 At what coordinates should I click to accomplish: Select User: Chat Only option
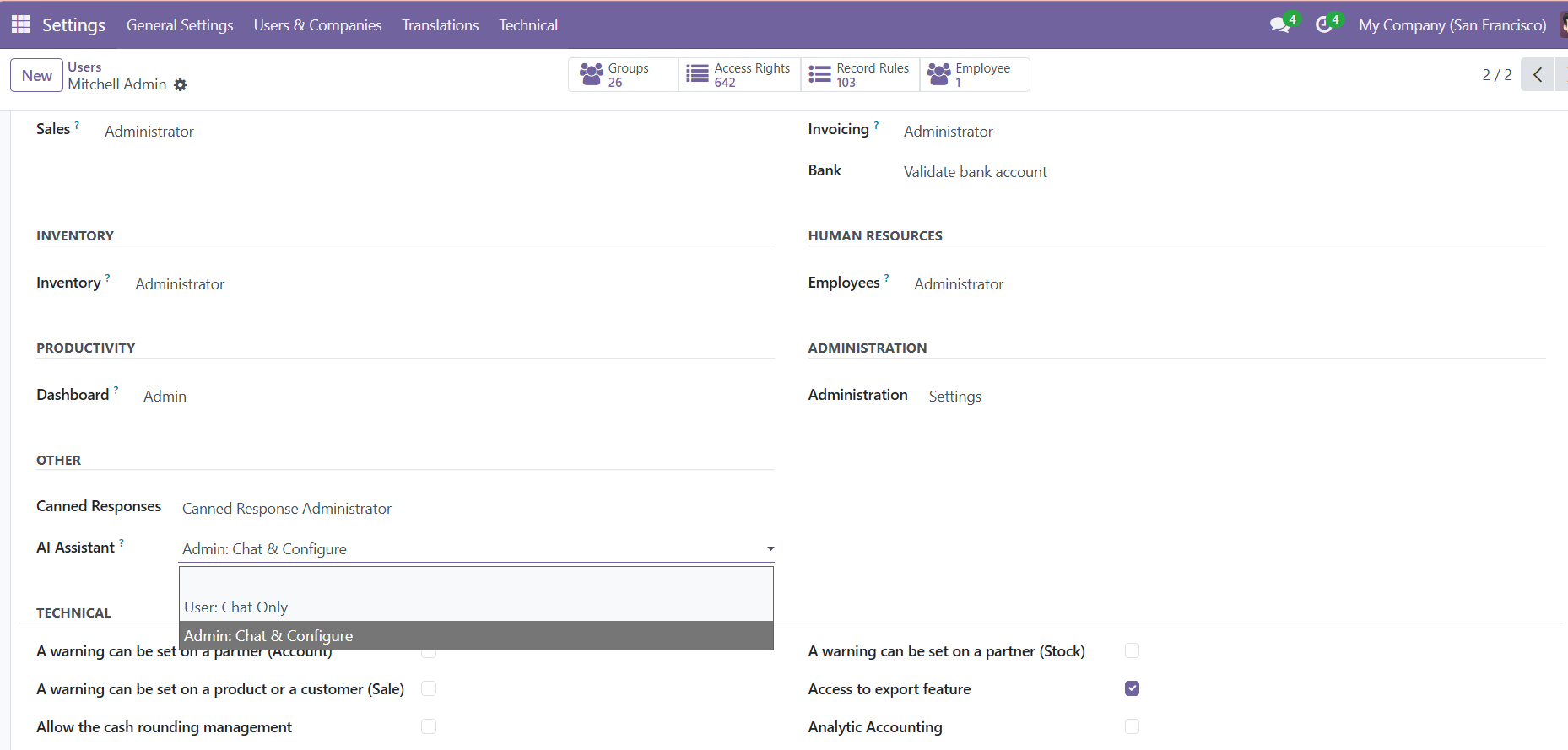pos(236,607)
